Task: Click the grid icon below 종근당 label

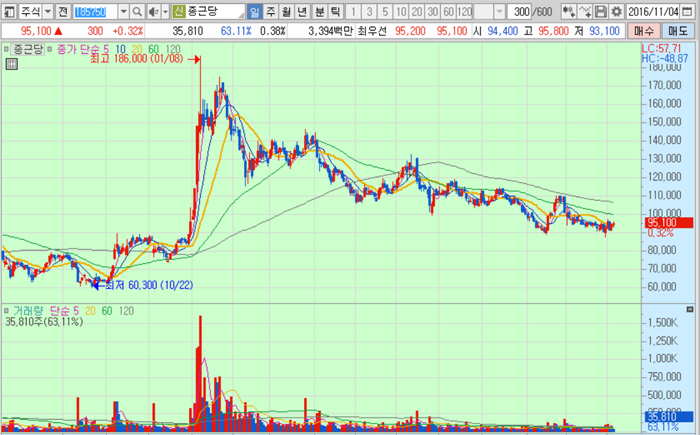Action: click(x=11, y=62)
